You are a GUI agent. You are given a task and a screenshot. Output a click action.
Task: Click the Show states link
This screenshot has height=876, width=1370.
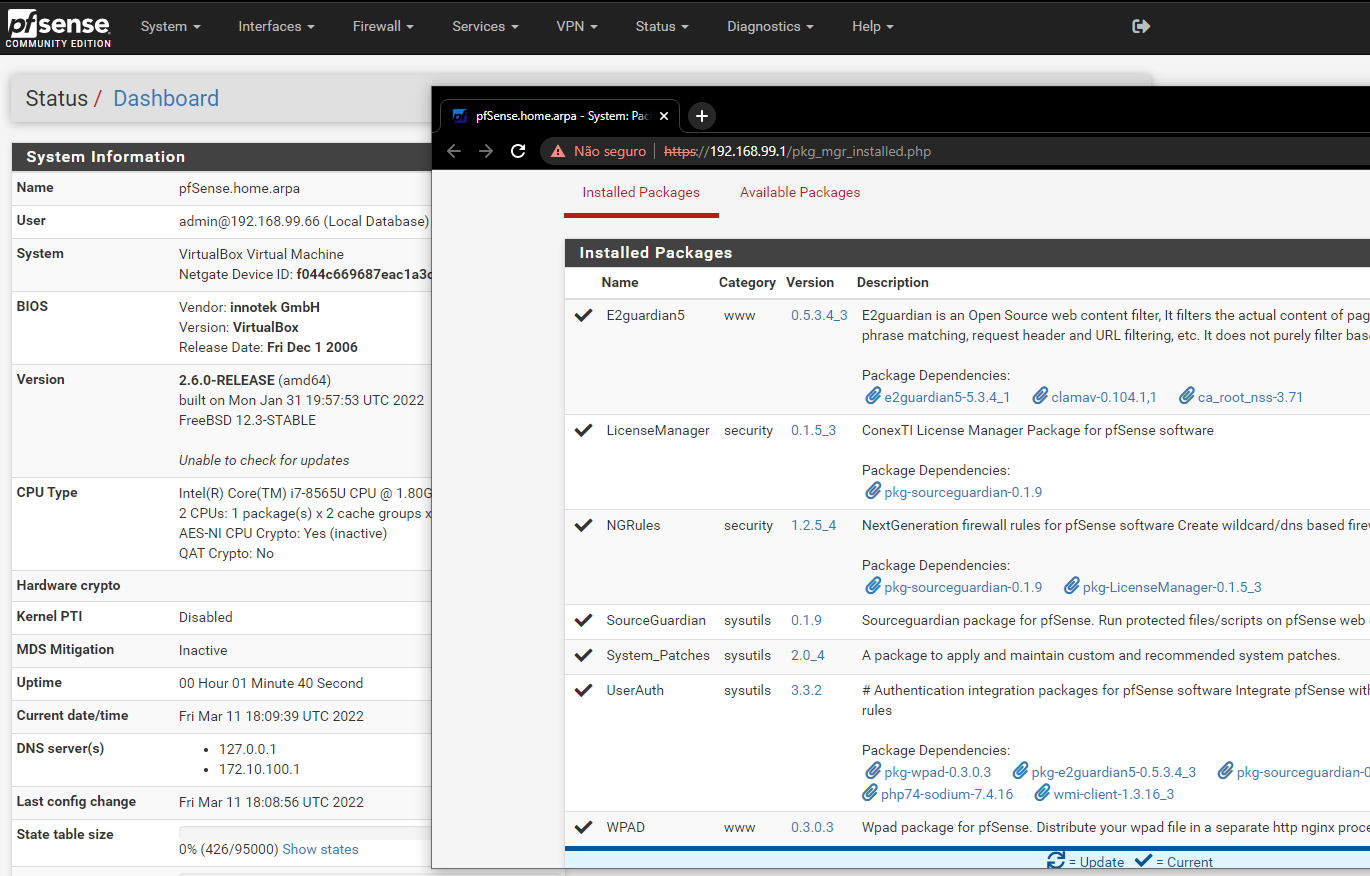(320, 849)
